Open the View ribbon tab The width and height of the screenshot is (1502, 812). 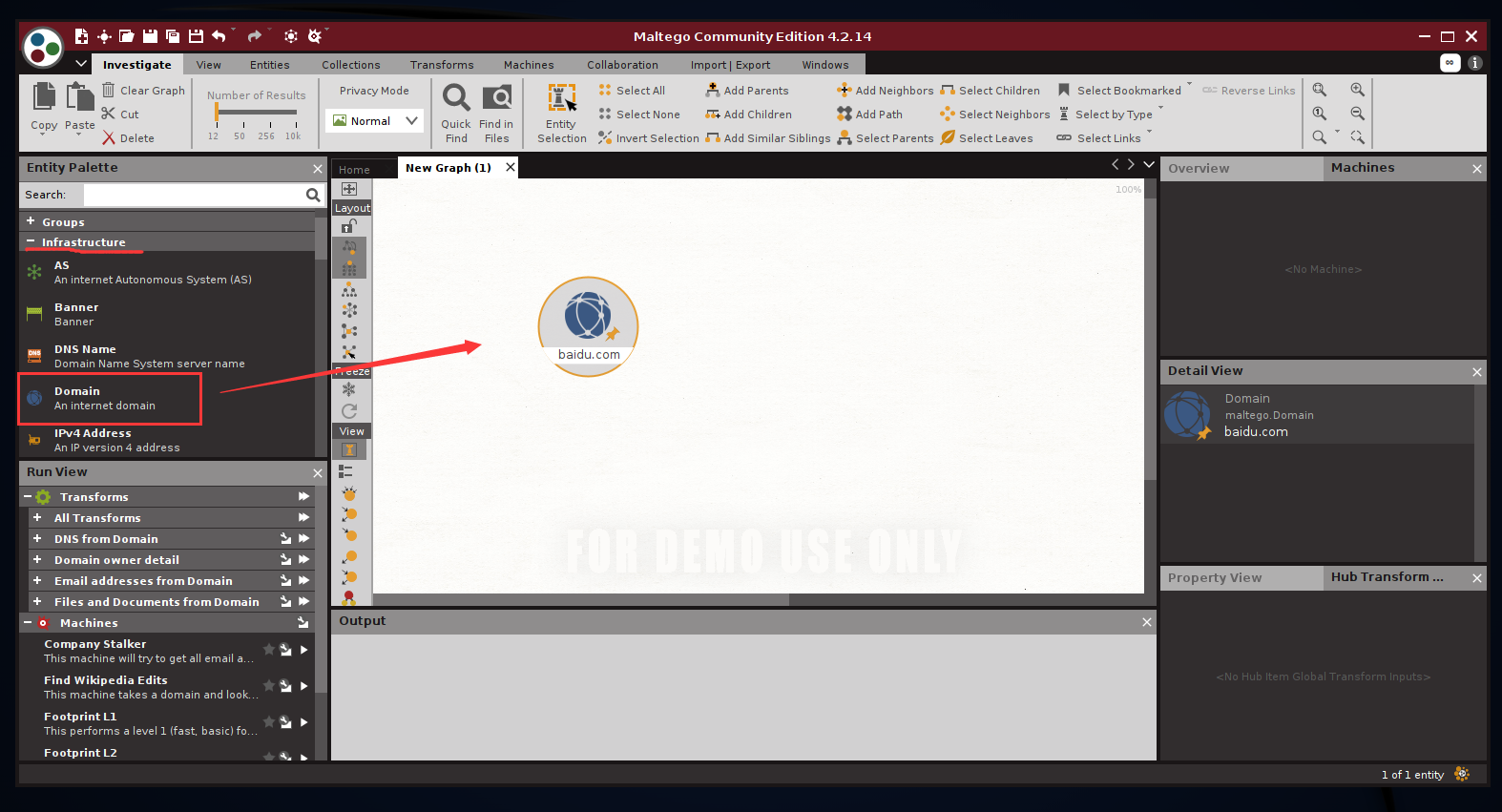click(208, 65)
